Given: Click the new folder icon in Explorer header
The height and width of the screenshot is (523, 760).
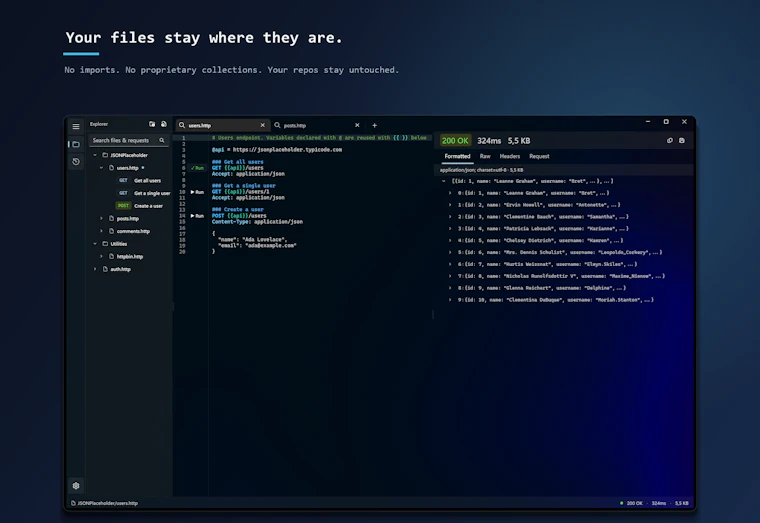Looking at the screenshot, I should [152, 124].
